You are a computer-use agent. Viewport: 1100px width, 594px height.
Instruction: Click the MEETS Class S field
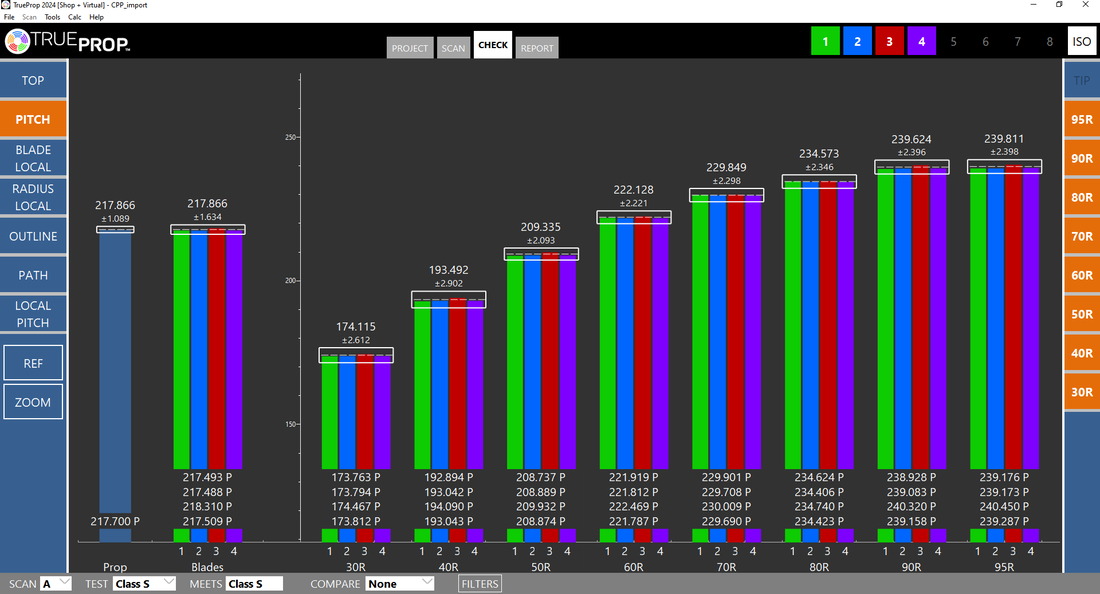point(254,583)
